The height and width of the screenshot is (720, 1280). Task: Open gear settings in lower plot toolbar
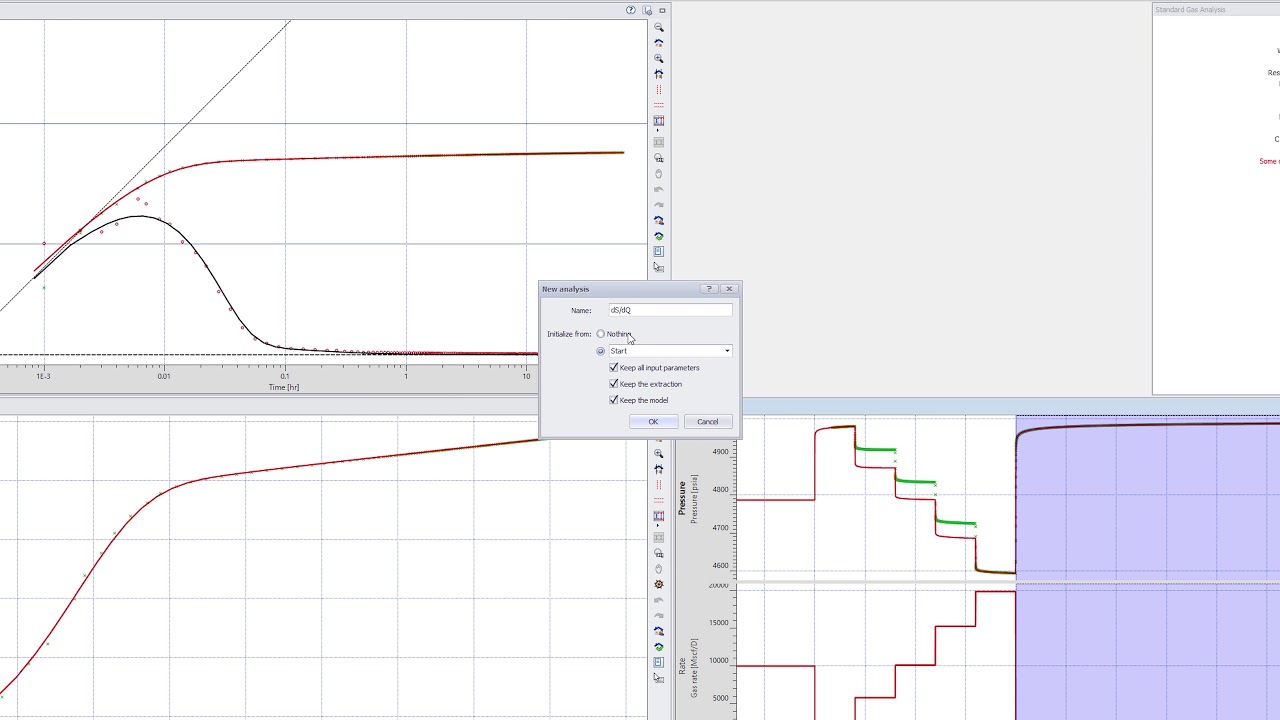point(658,584)
